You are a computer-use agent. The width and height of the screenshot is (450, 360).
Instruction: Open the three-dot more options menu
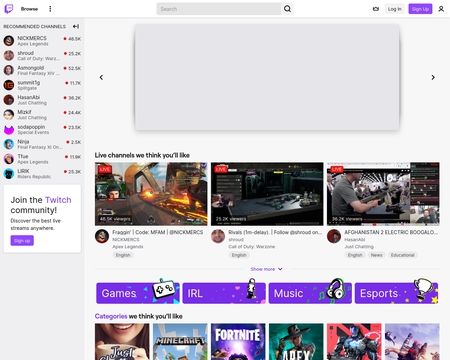point(50,9)
